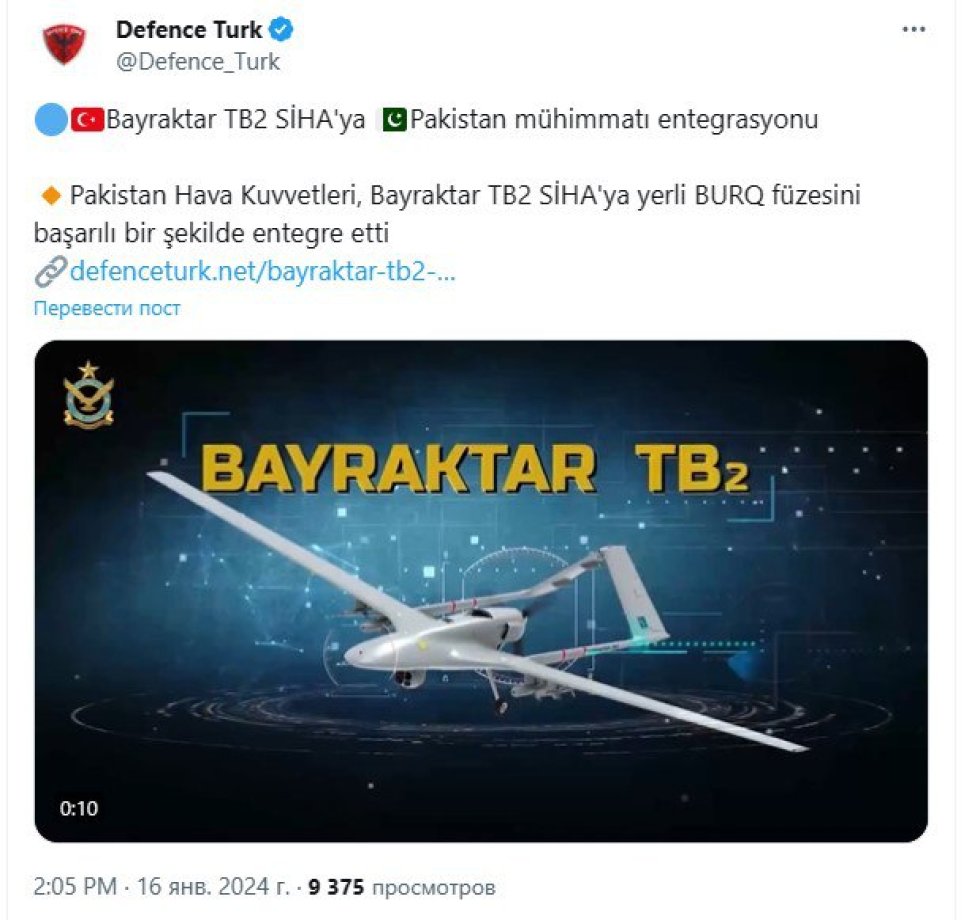Click the 0:10 video duration label
The image size is (980, 920).
79,808
